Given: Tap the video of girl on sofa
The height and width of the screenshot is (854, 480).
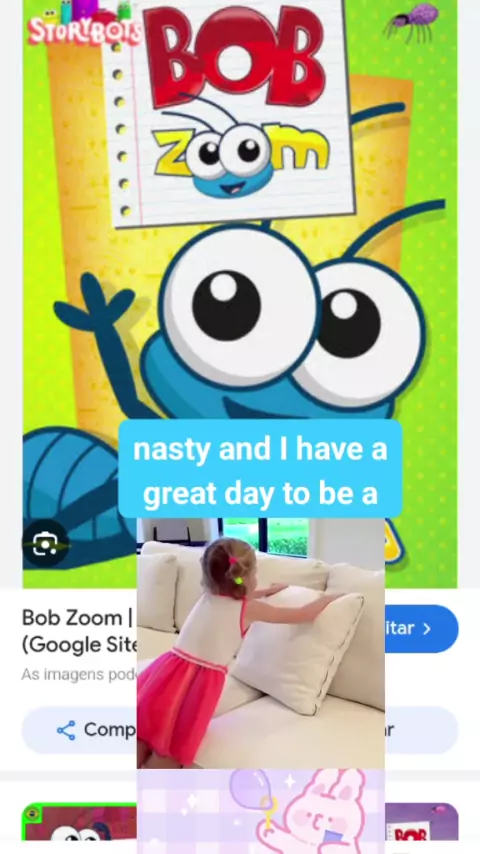Looking at the screenshot, I should coord(260,643).
